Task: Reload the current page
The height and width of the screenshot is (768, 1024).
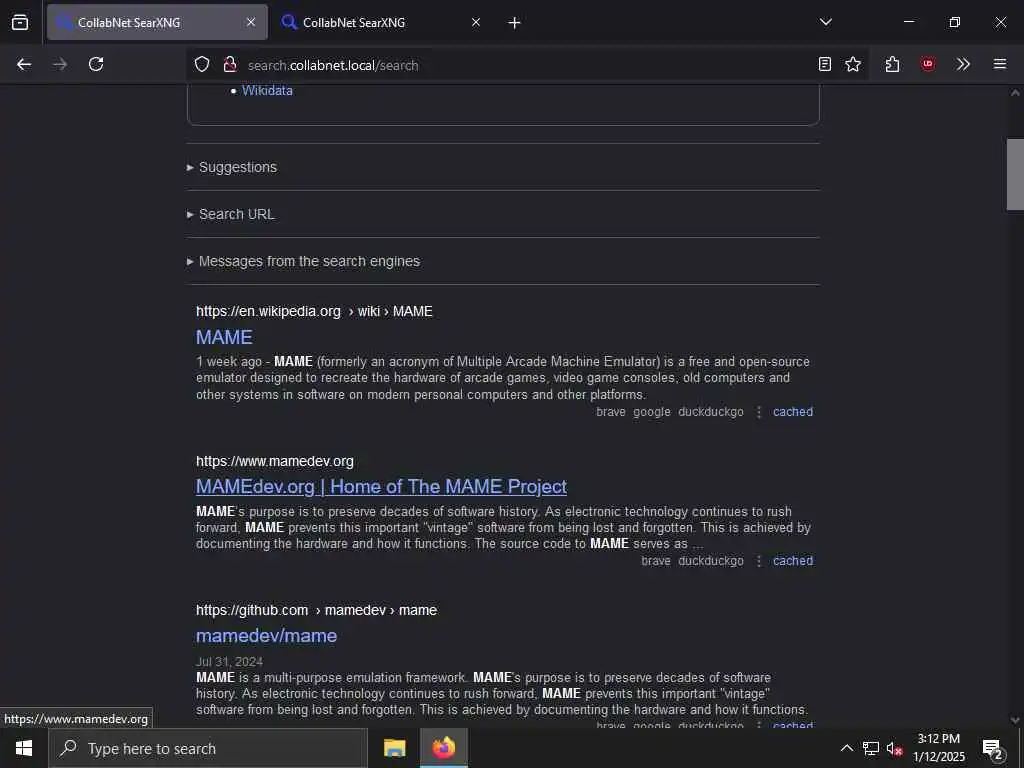Action: 96,64
